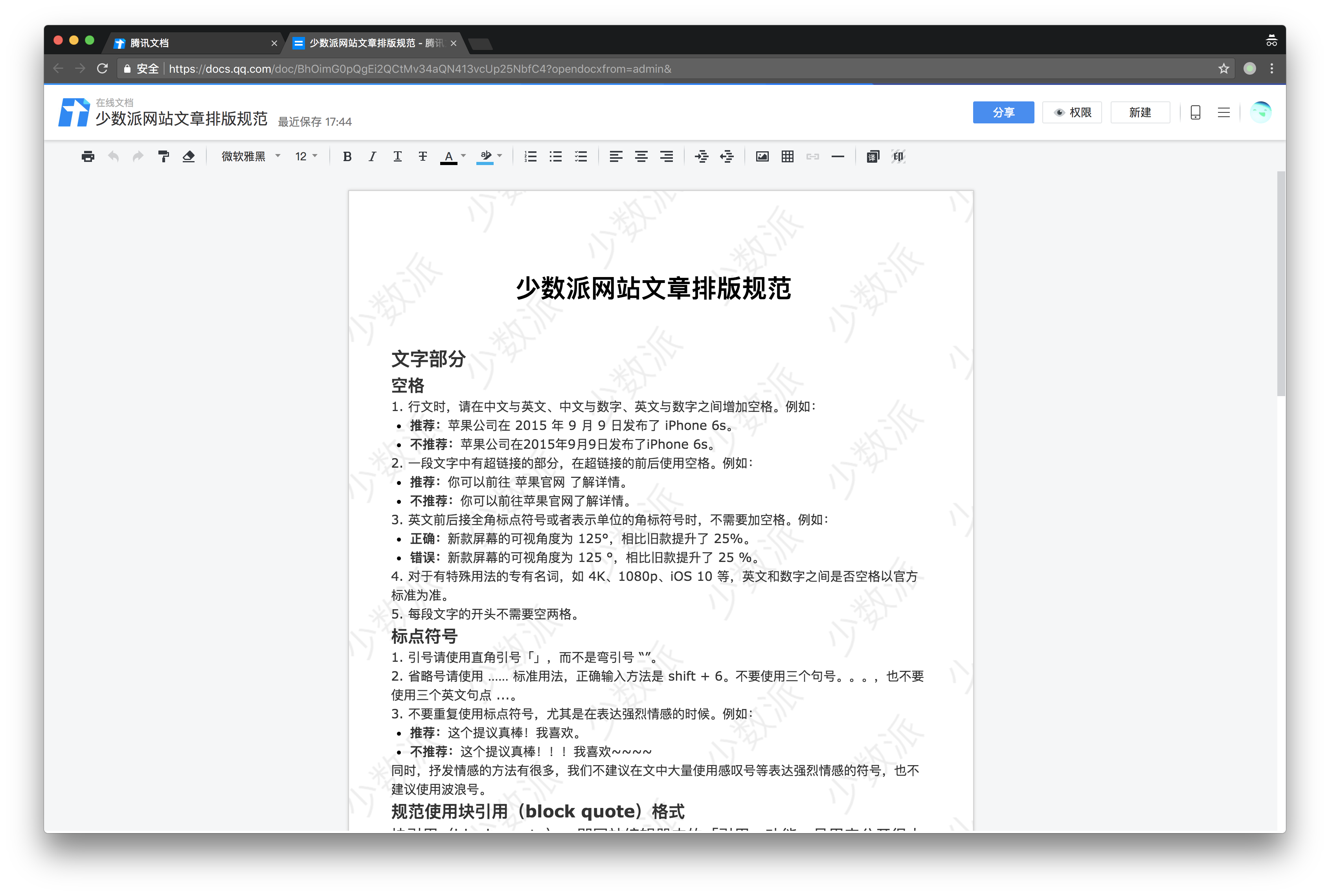Reload the page

(102, 68)
